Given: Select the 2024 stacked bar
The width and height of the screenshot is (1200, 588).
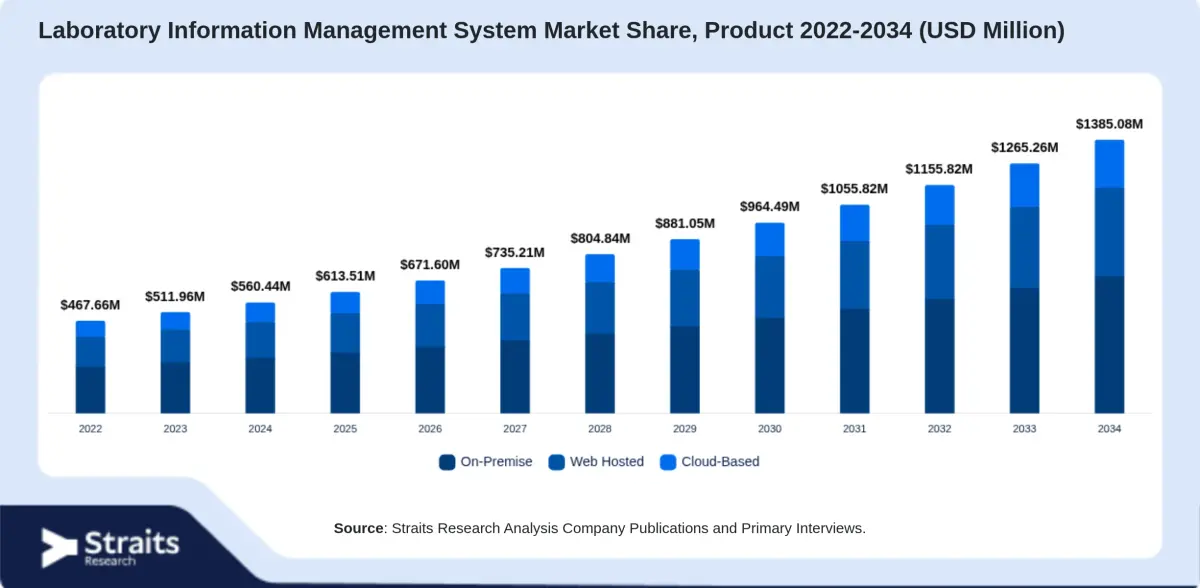Looking at the screenshot, I should [x=260, y=358].
